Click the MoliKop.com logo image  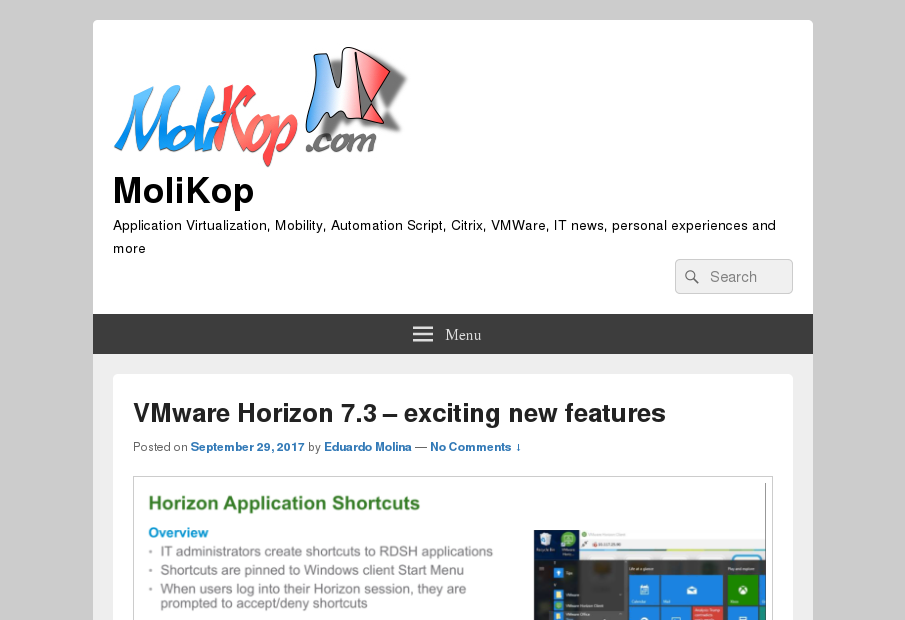(x=260, y=107)
